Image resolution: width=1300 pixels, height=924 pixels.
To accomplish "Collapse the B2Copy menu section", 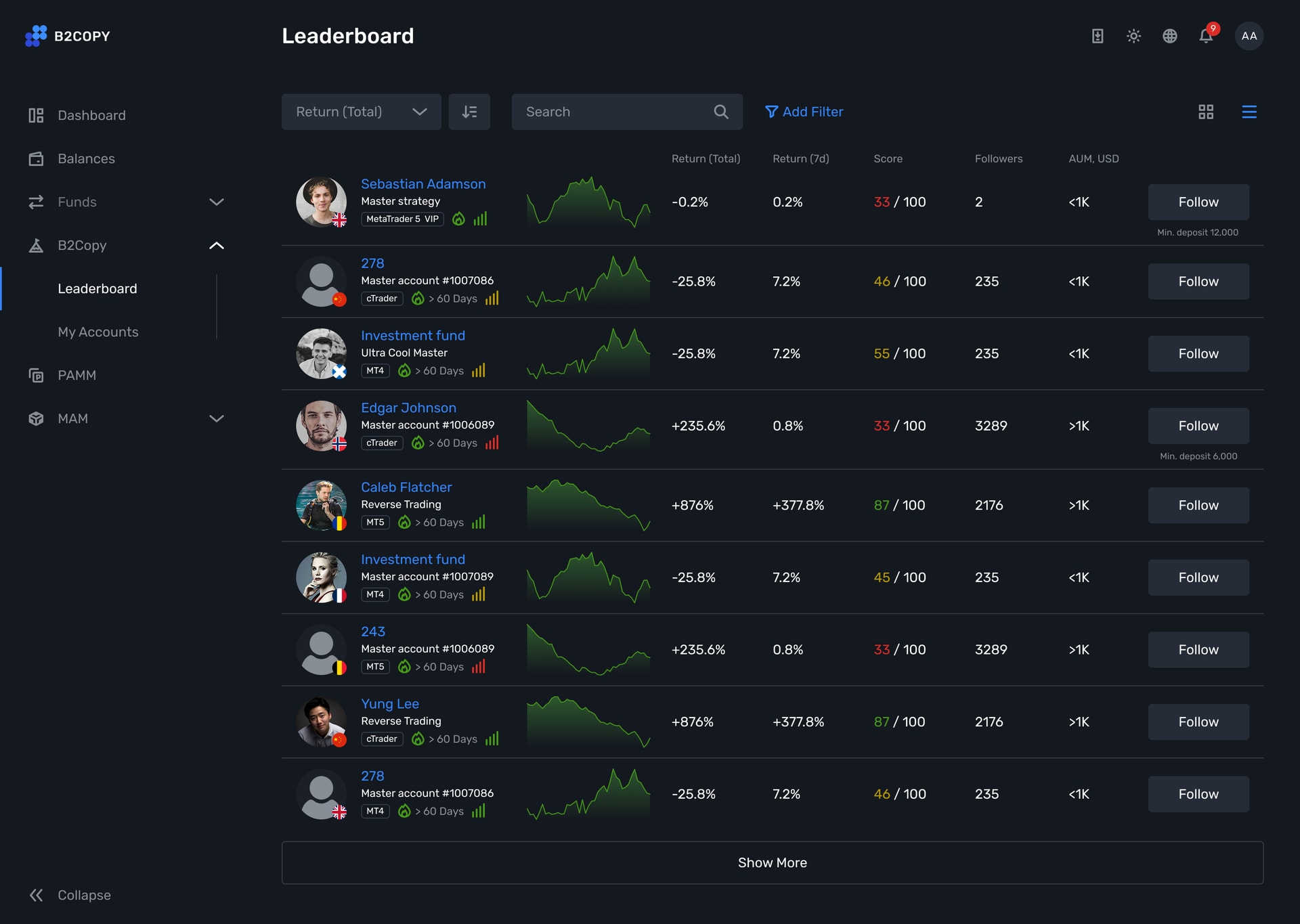I will coord(216,245).
